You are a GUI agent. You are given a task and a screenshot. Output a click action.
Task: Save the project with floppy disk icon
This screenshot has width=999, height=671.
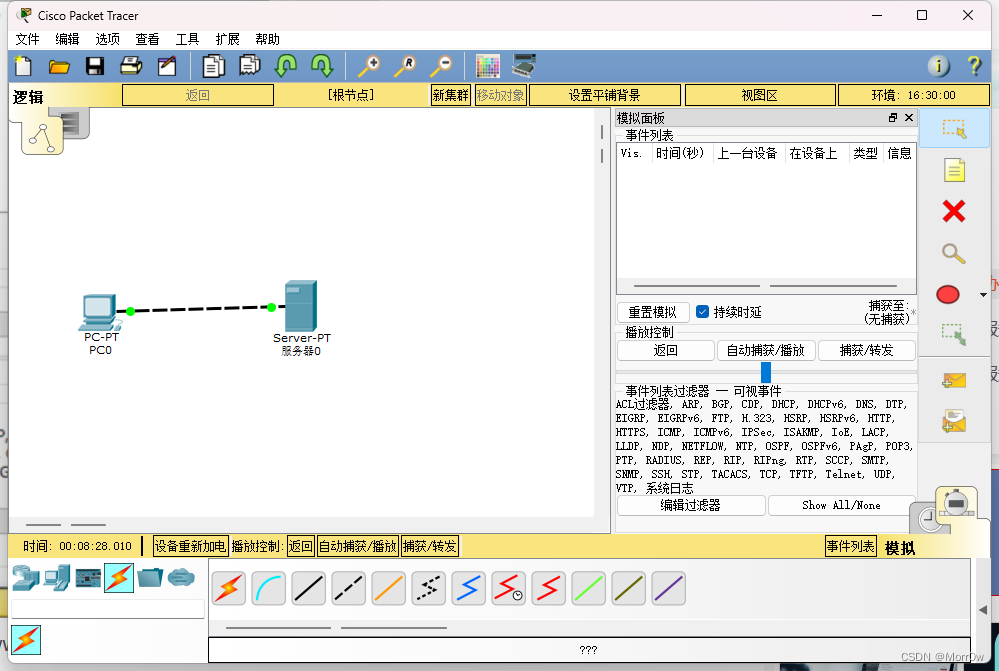95,66
